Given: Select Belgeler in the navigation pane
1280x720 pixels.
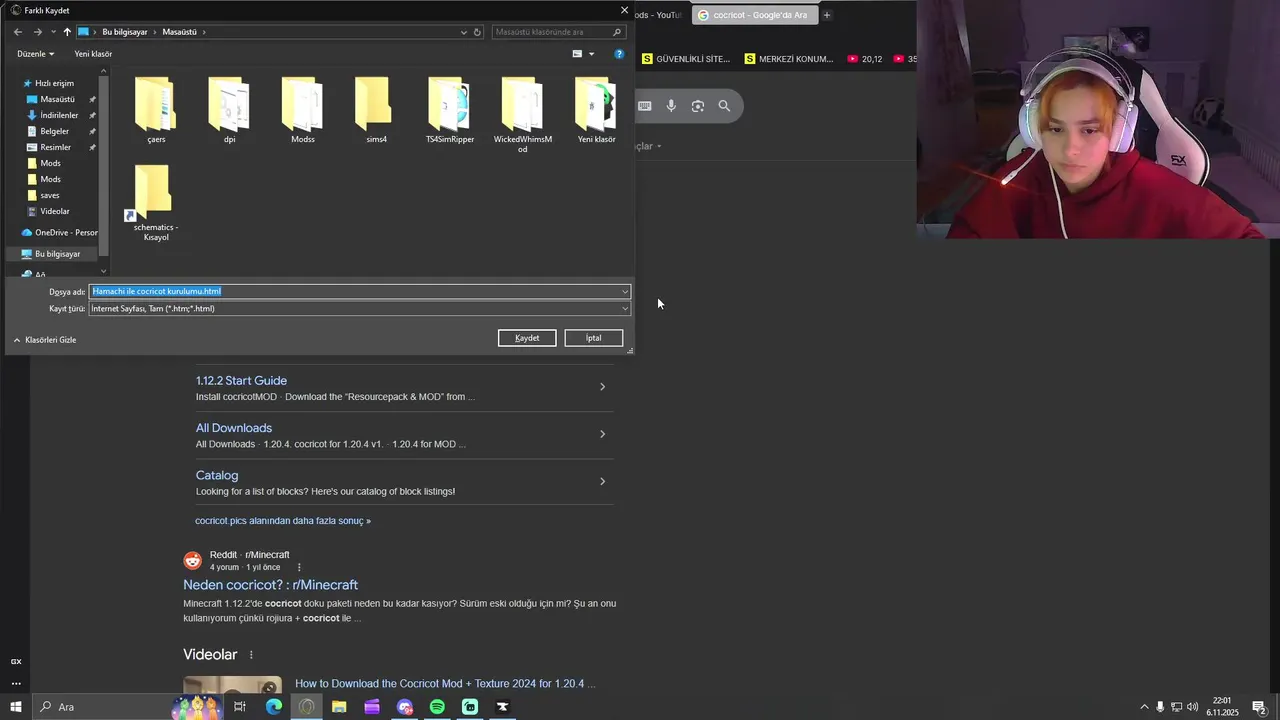Looking at the screenshot, I should tap(55, 131).
